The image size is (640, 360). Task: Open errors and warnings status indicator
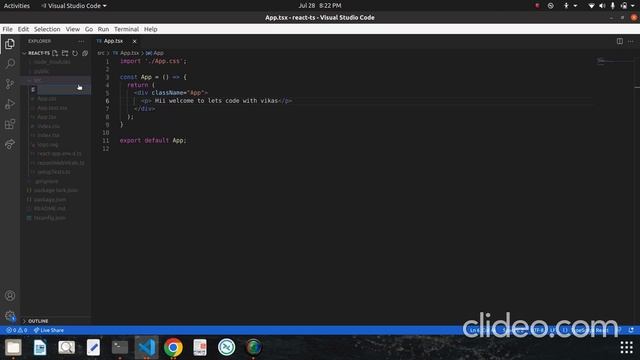pyautogui.click(x=16, y=330)
